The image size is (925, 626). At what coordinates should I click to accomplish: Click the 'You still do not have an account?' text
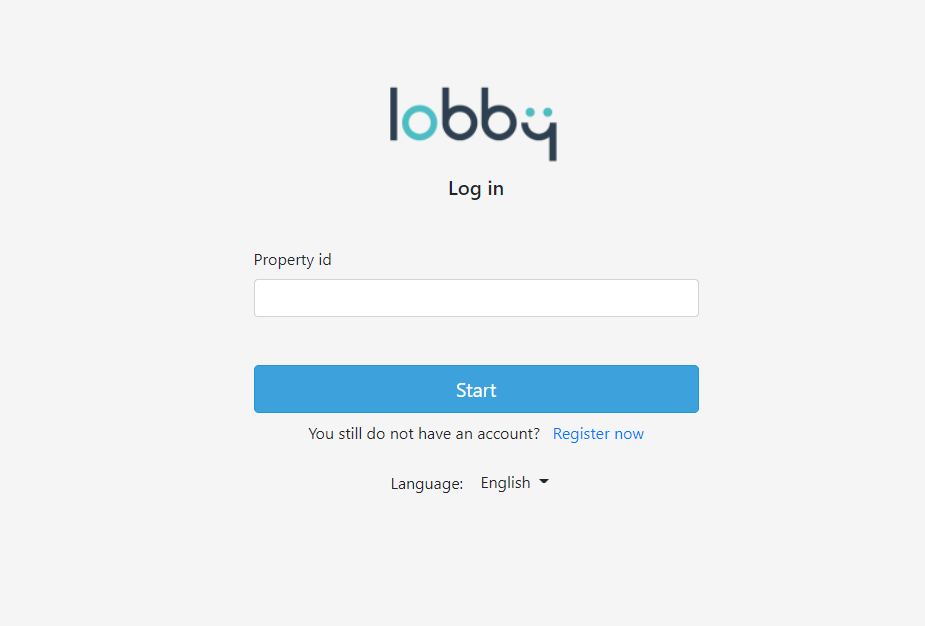[424, 434]
